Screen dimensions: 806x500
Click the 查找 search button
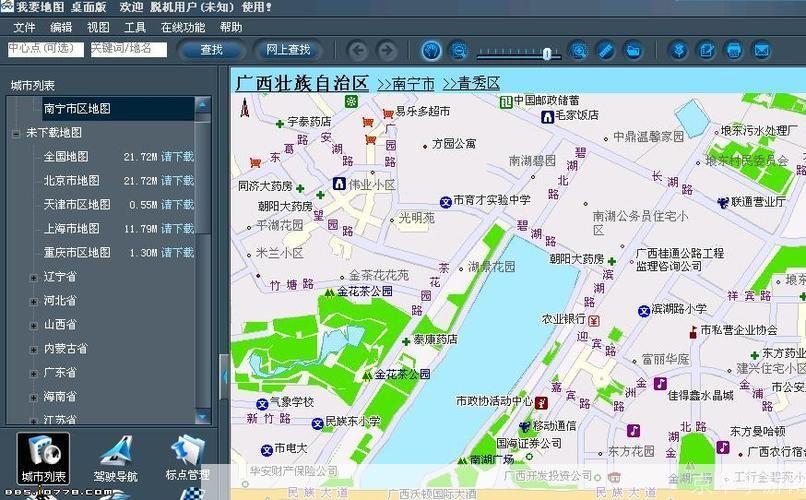(211, 49)
